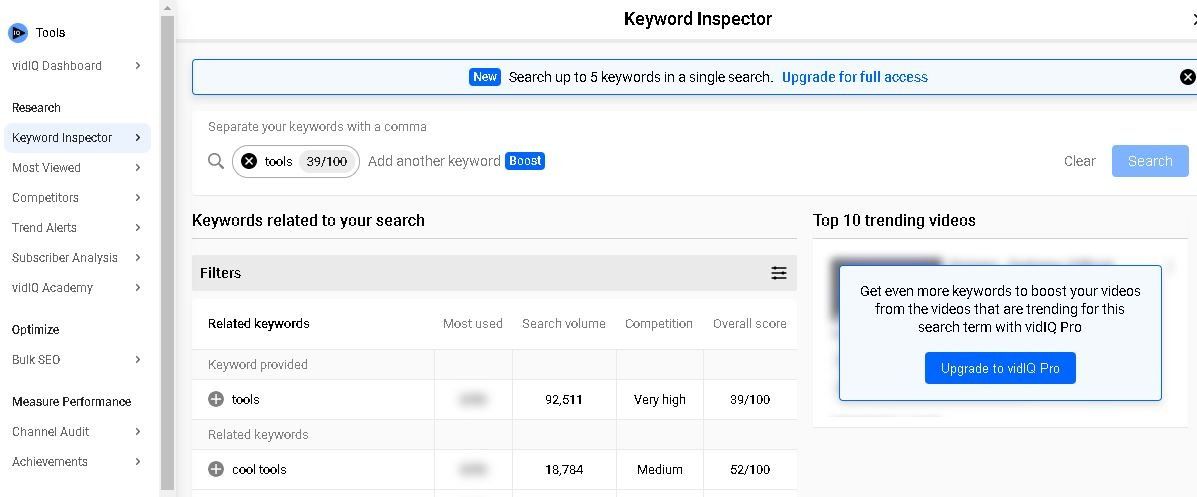Viewport: 1197px width, 497px height.
Task: Click Upgrade to vidIQ Pro button
Action: (x=1000, y=368)
